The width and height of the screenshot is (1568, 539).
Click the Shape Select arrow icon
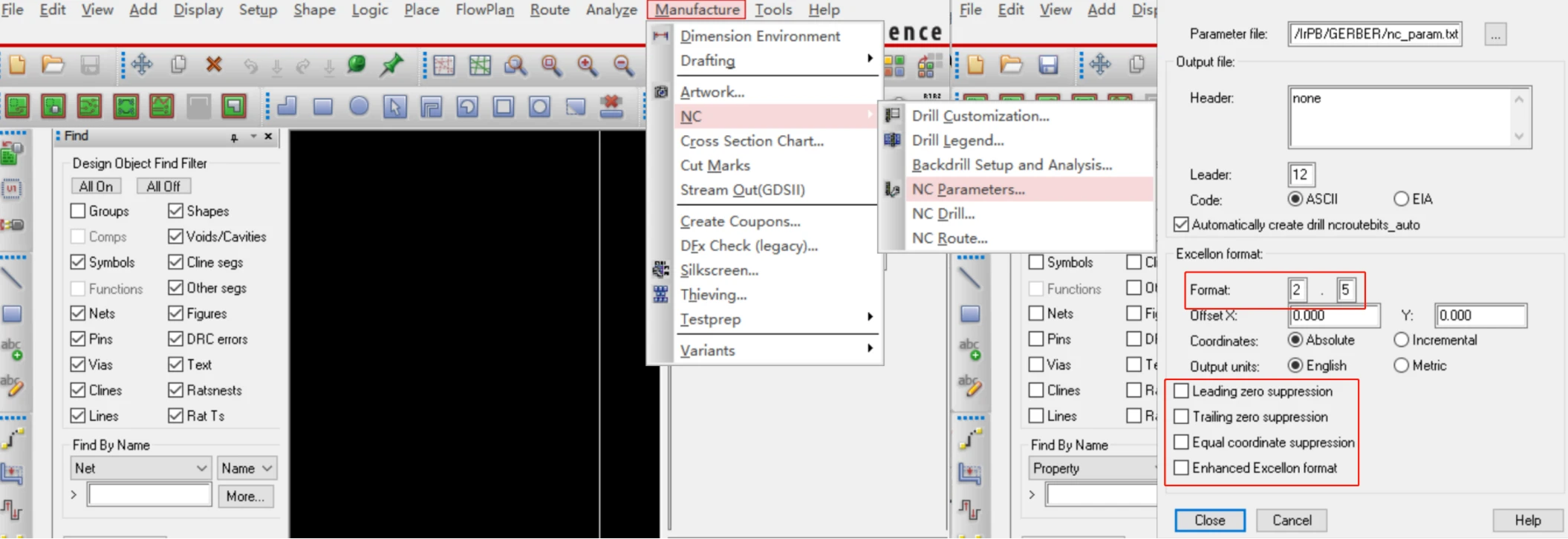pyautogui.click(x=395, y=107)
